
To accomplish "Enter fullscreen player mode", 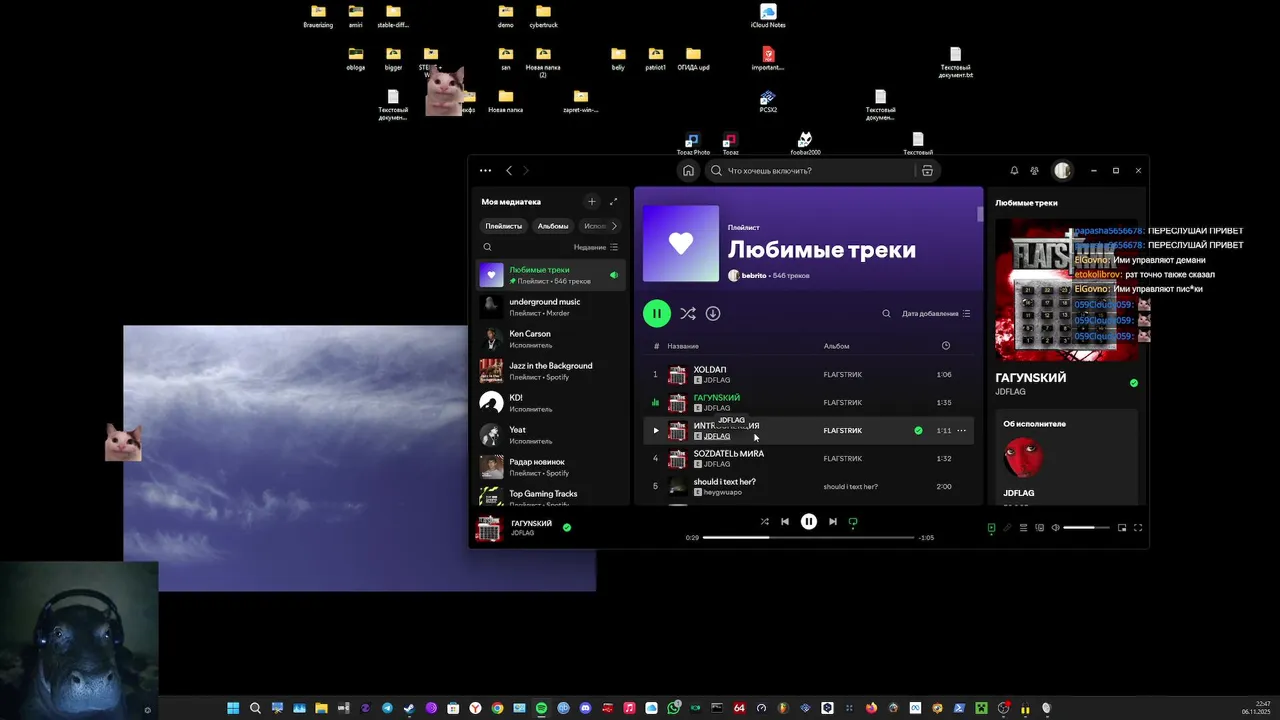I will click(1138, 528).
